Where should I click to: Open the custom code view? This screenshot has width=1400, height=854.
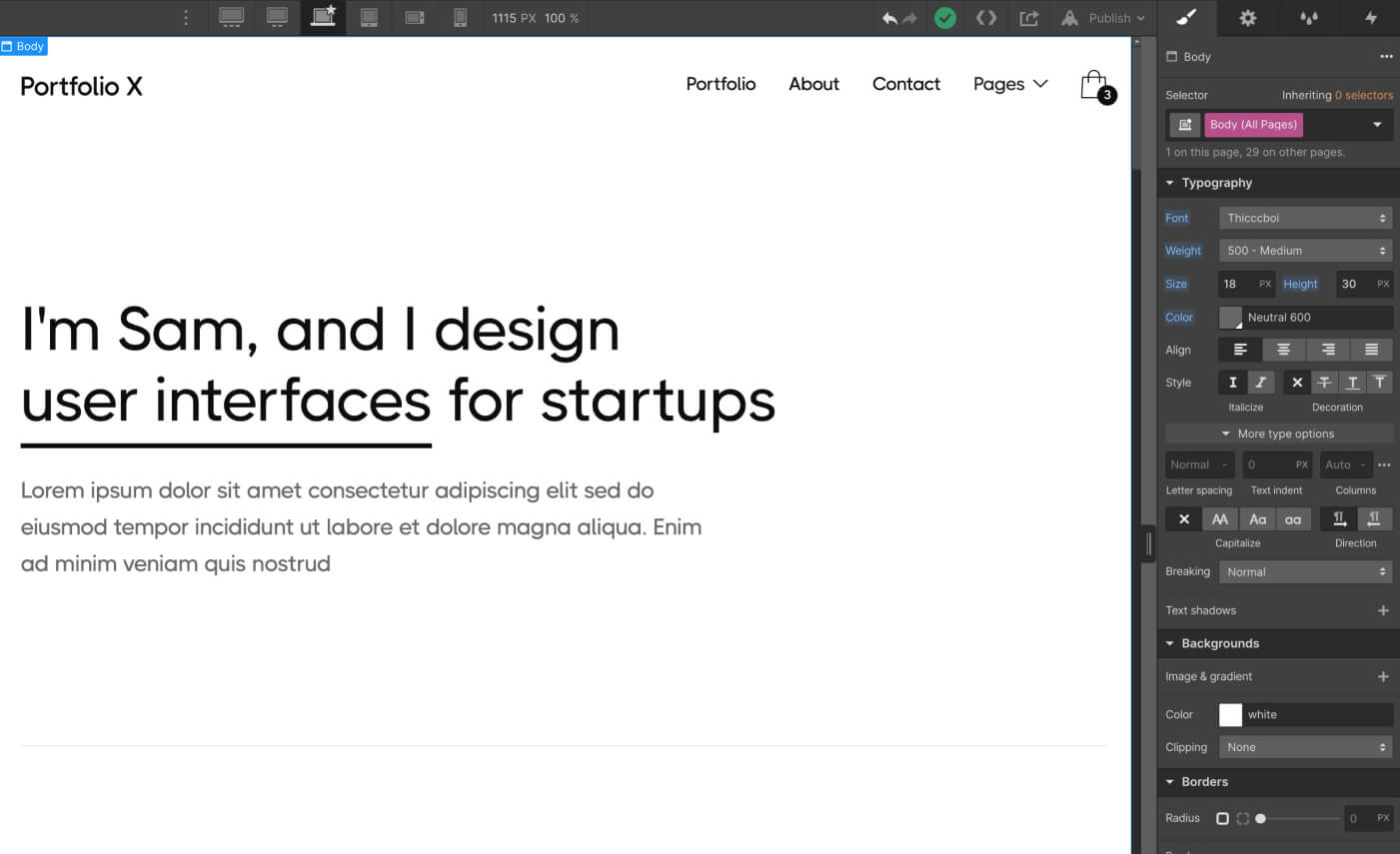(x=986, y=17)
